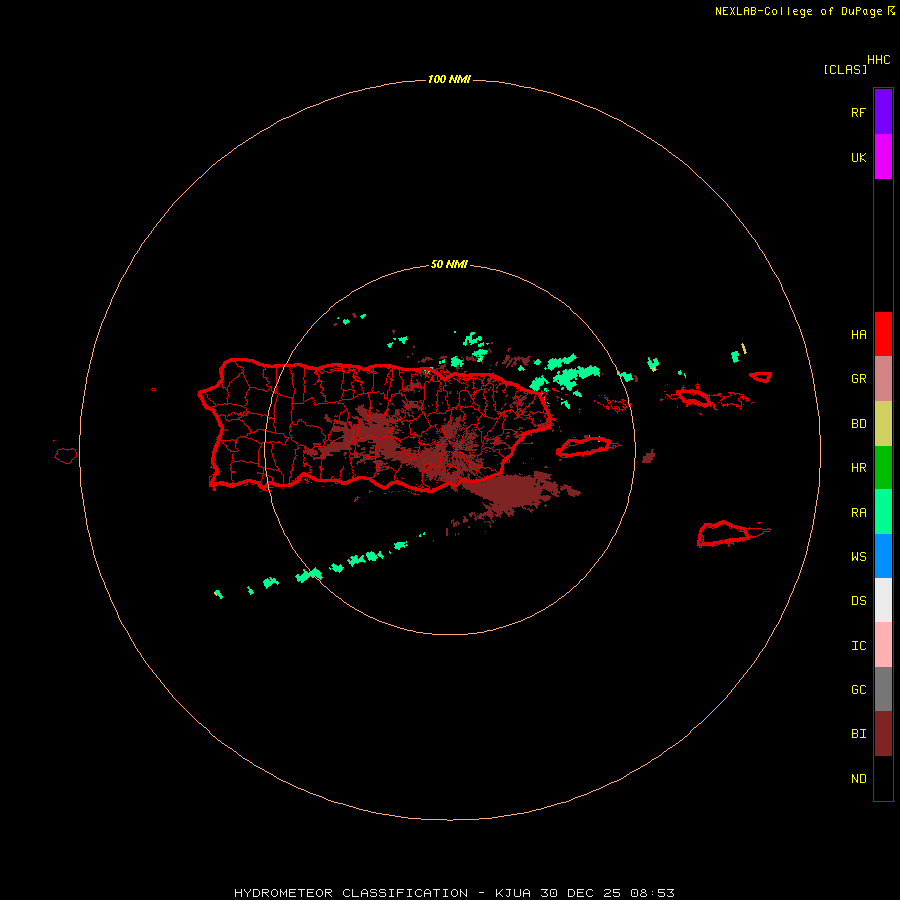Click the HHC product code text
Screen dimensions: 900x900
(x=878, y=60)
